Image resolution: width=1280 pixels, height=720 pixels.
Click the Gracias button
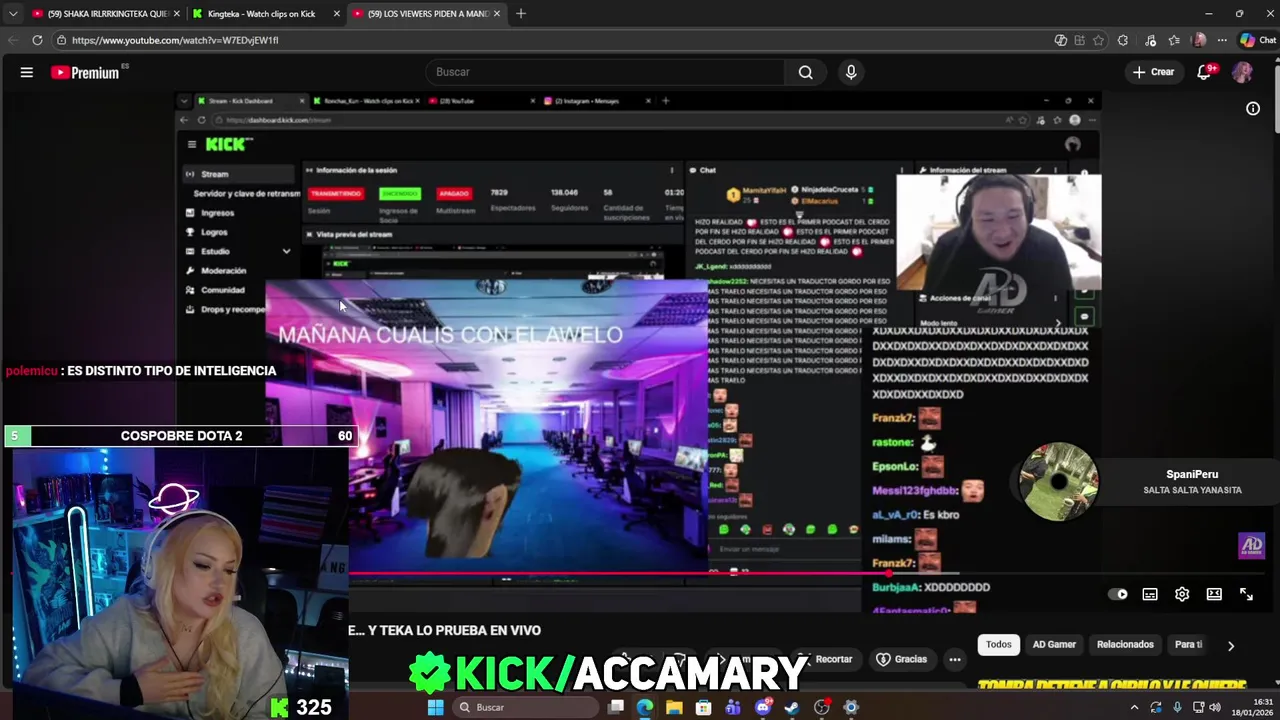tap(902, 659)
